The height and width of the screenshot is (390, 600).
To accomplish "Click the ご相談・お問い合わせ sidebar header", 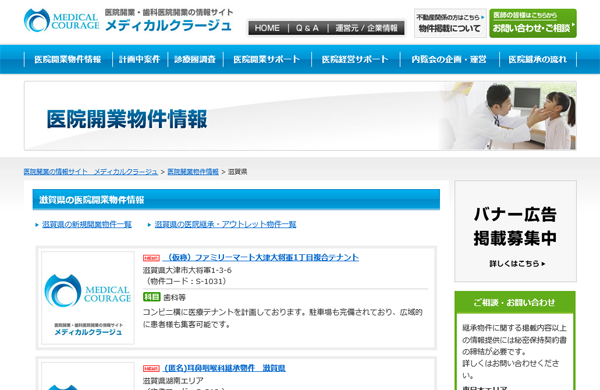I will [515, 302].
